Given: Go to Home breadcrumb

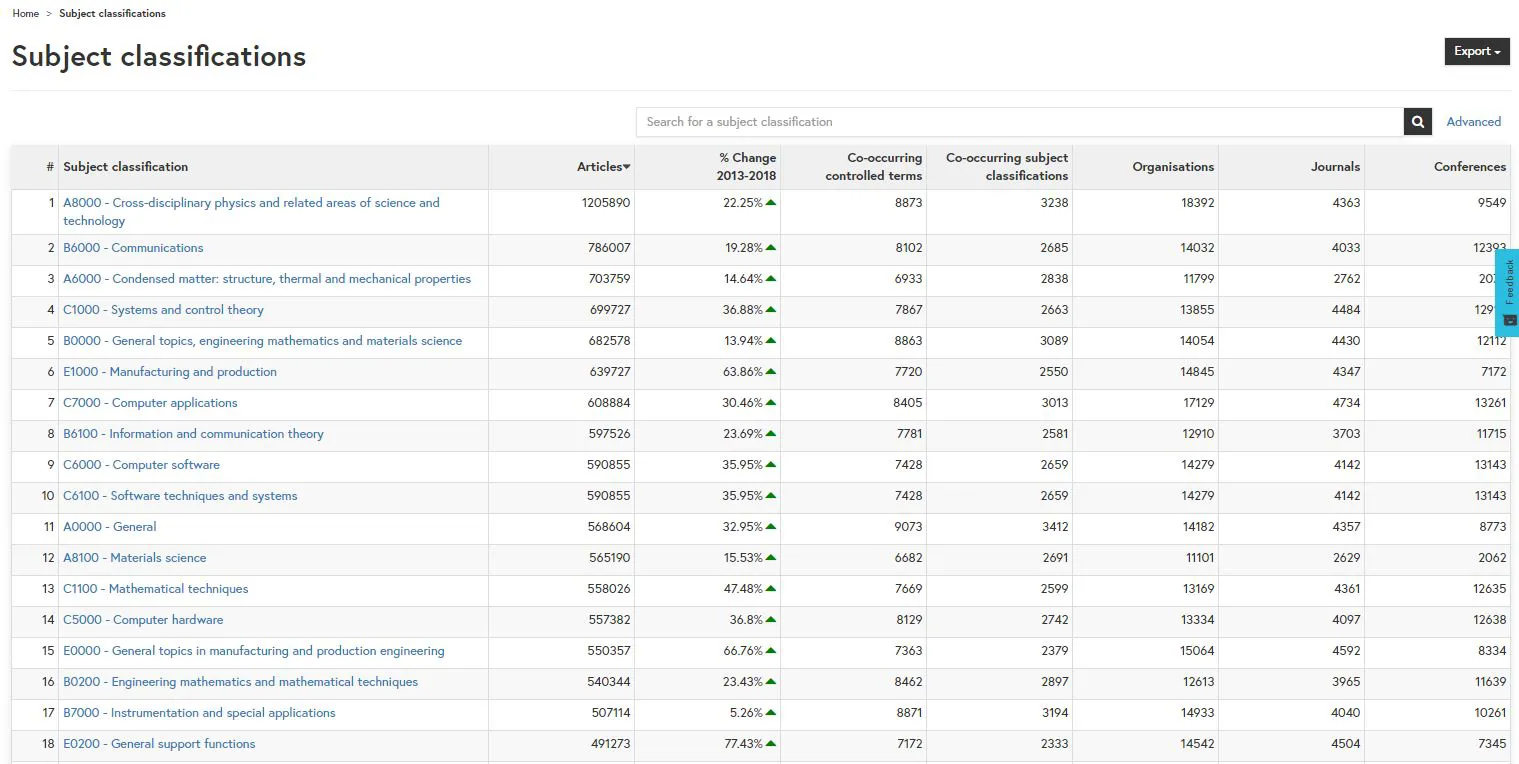Looking at the screenshot, I should (26, 14).
